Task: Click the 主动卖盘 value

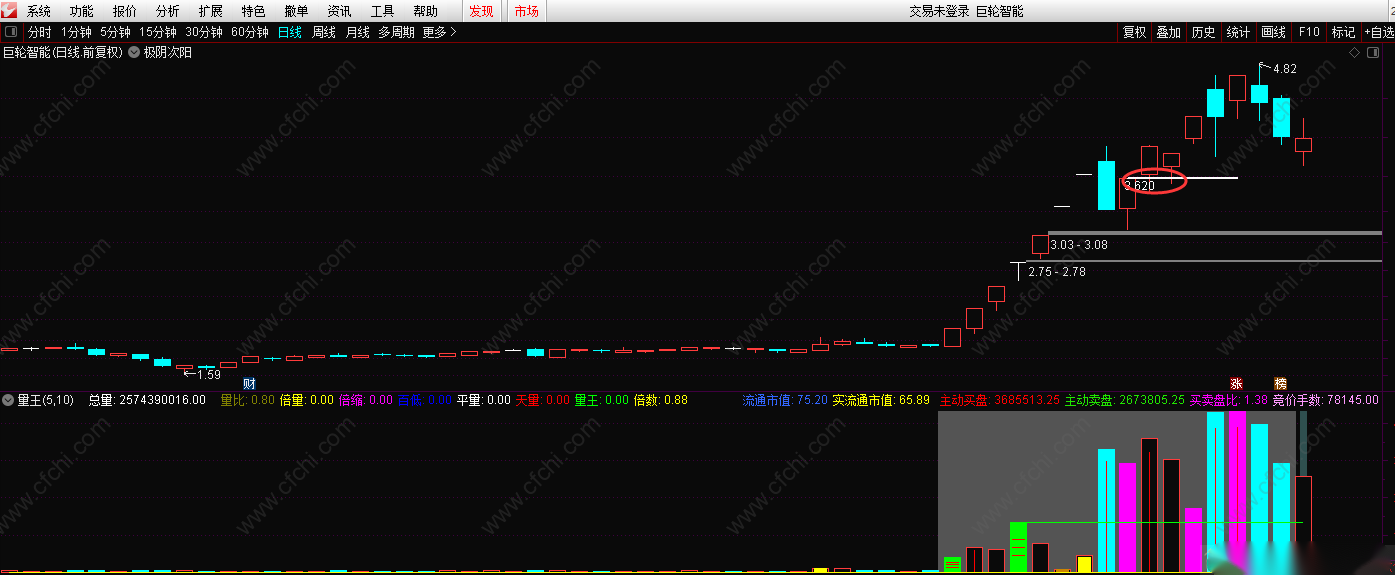Action: 1125,400
